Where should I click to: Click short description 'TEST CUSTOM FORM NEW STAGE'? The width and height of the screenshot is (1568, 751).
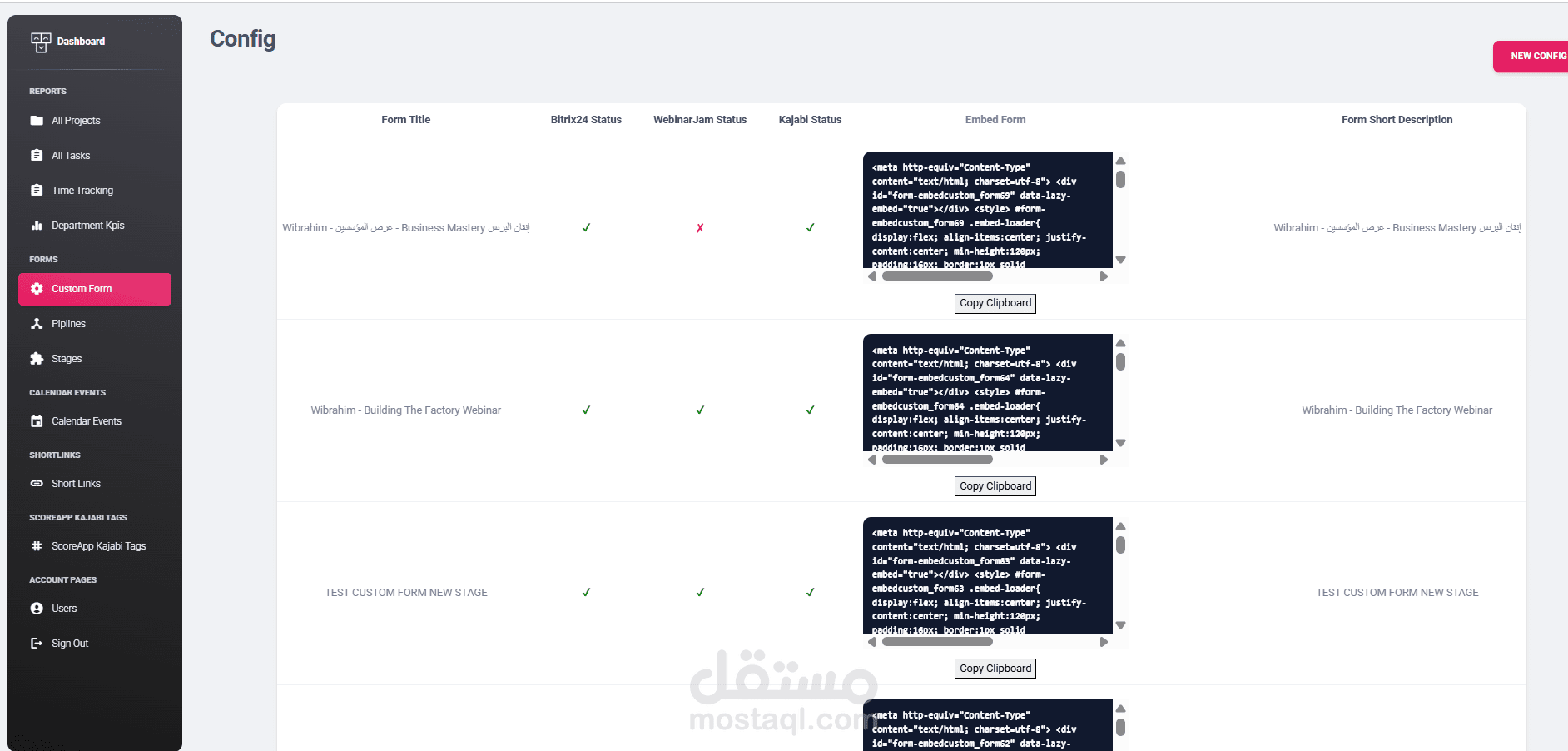(x=1397, y=593)
